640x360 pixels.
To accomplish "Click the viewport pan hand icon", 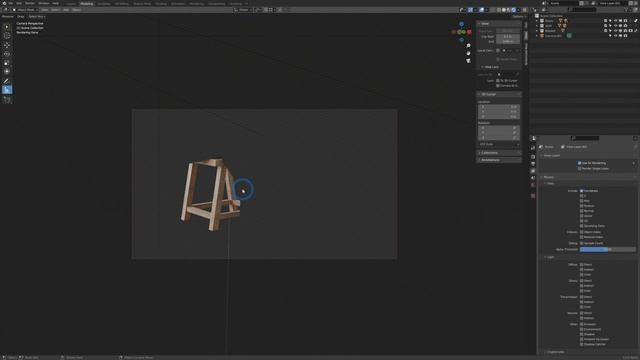I will 468,53.
